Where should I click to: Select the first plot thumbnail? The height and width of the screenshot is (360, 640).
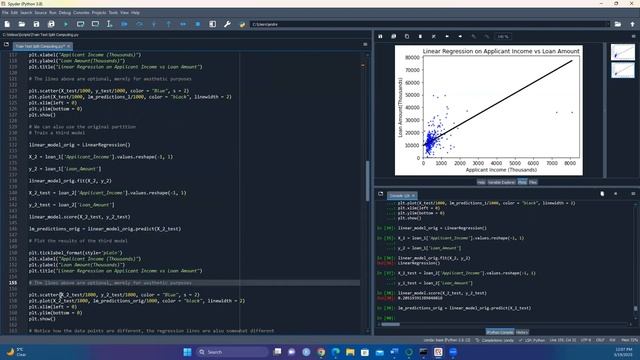623,52
